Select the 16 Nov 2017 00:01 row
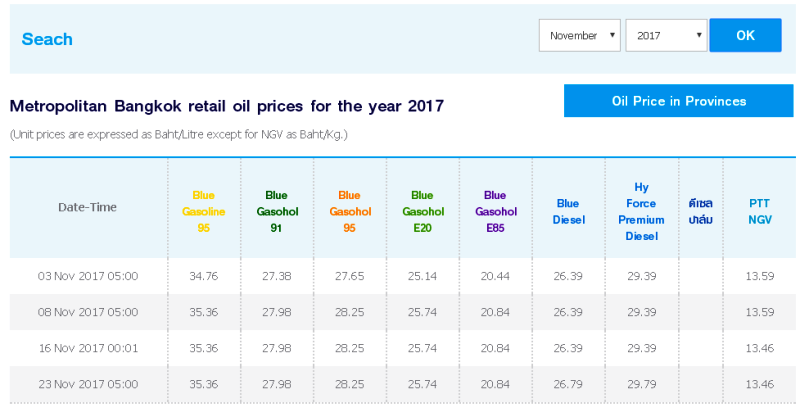 [403, 348]
